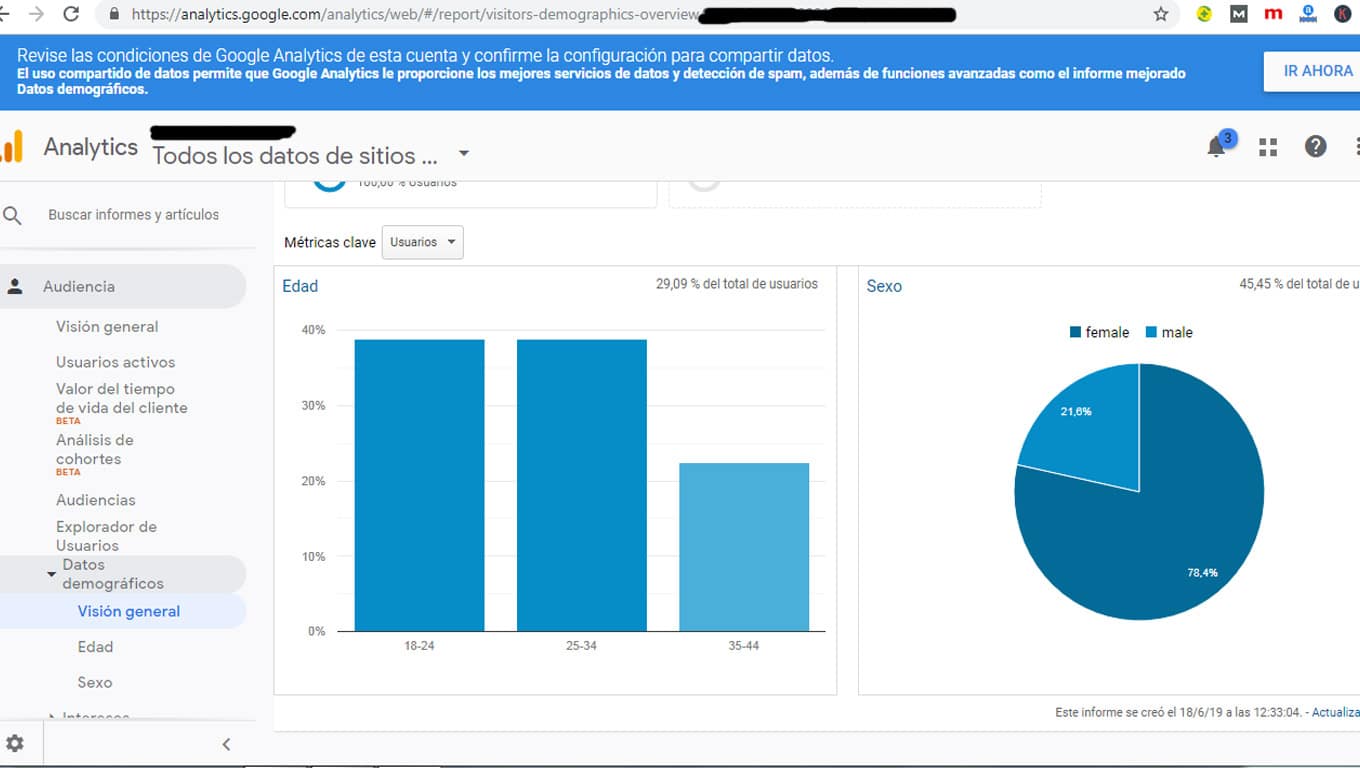The height and width of the screenshot is (768, 1360).
Task: Bookmark this page with the star icon
Action: tap(1161, 14)
